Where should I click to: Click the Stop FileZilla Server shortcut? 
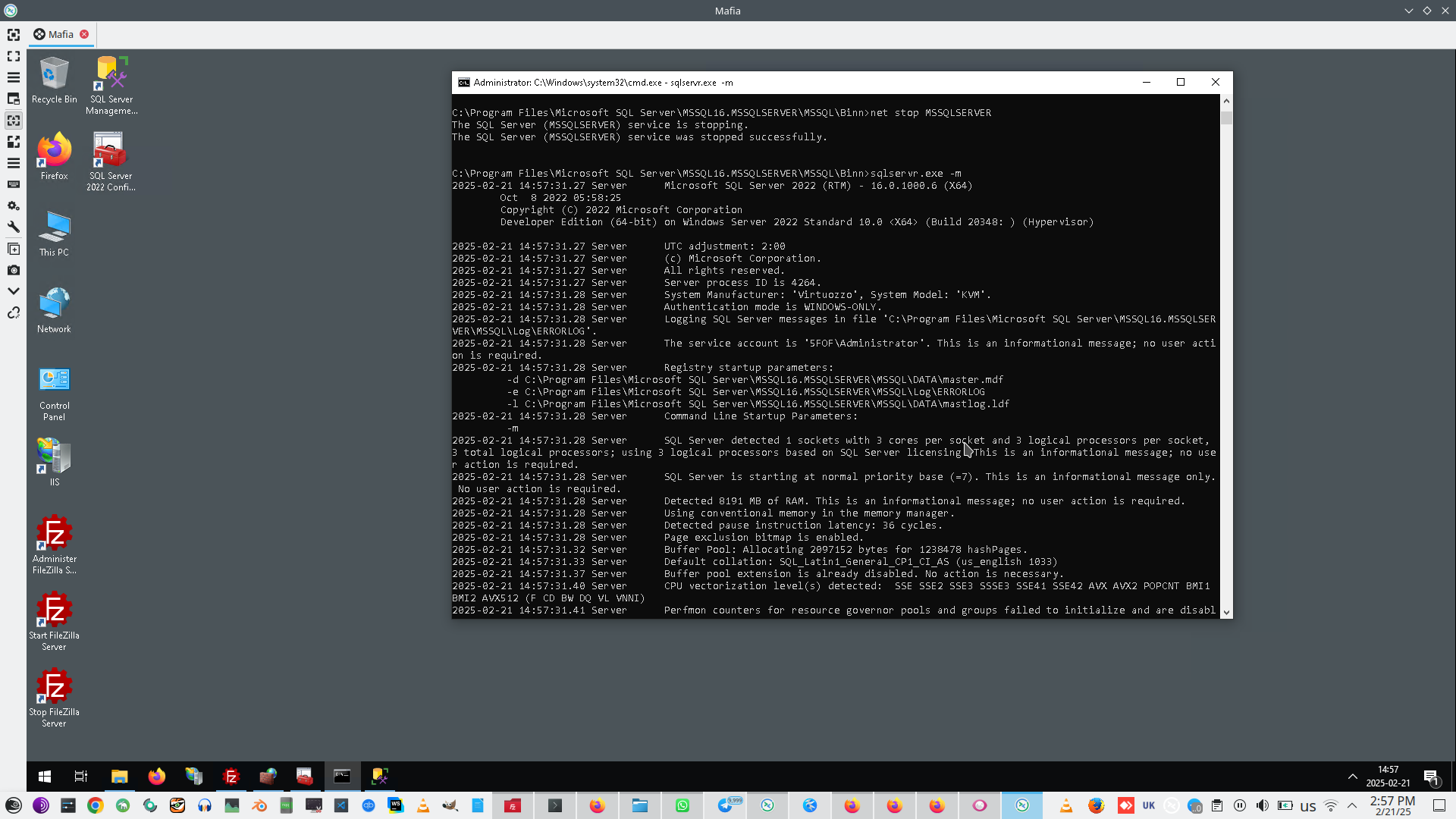[54, 698]
